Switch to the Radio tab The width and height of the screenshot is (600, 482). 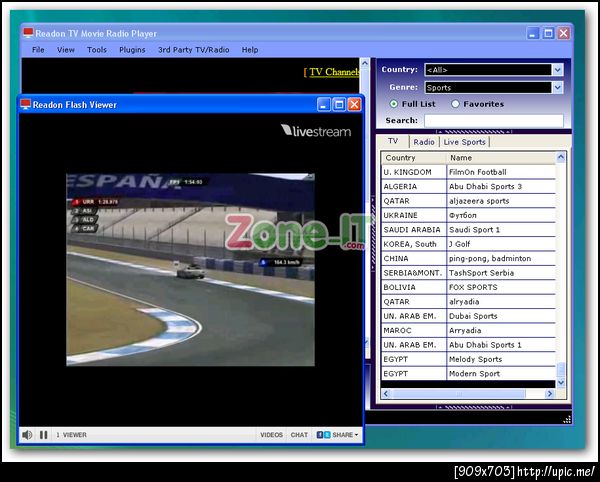point(424,142)
